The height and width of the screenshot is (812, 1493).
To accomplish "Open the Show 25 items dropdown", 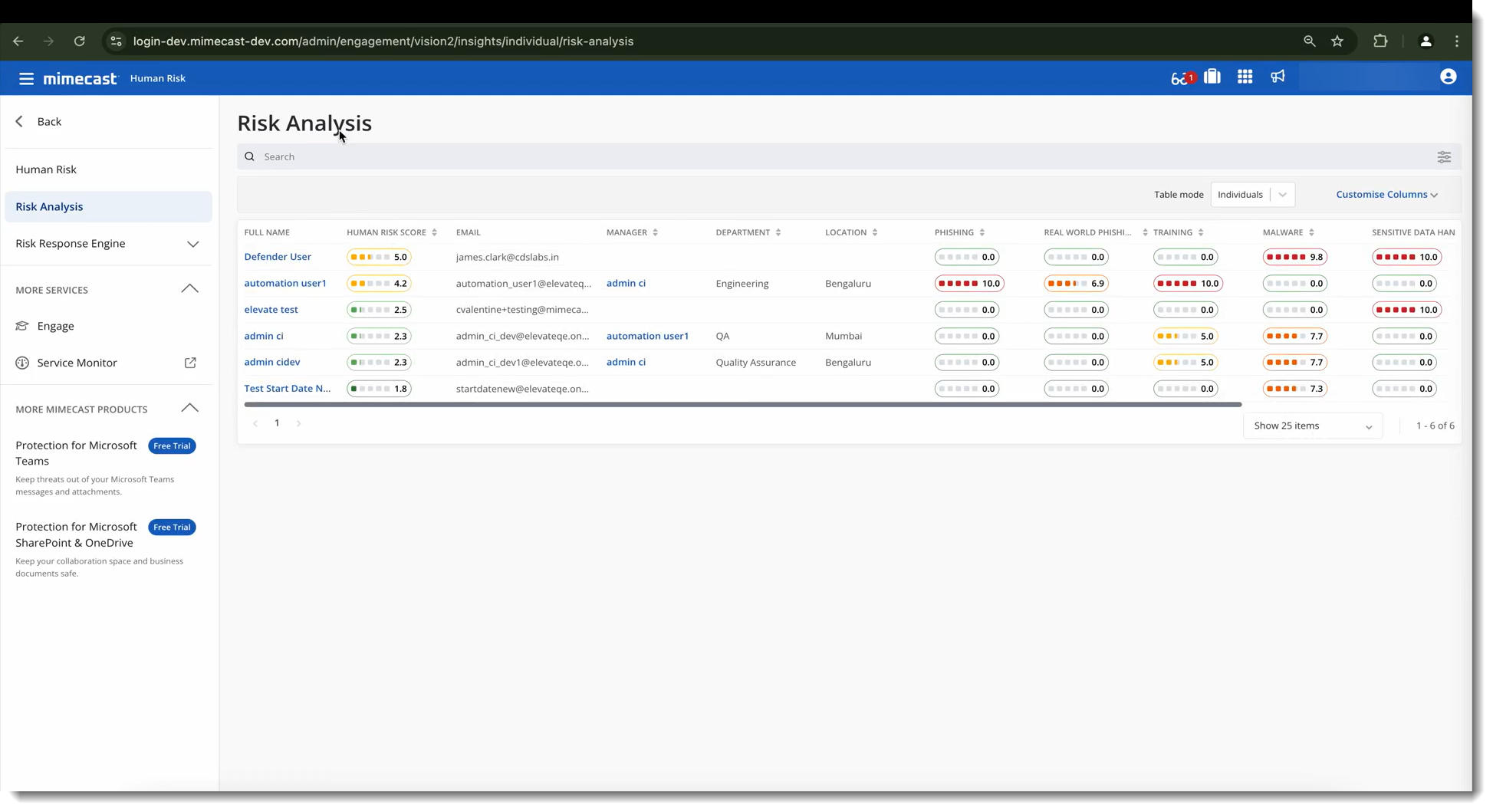I will coord(1312,426).
